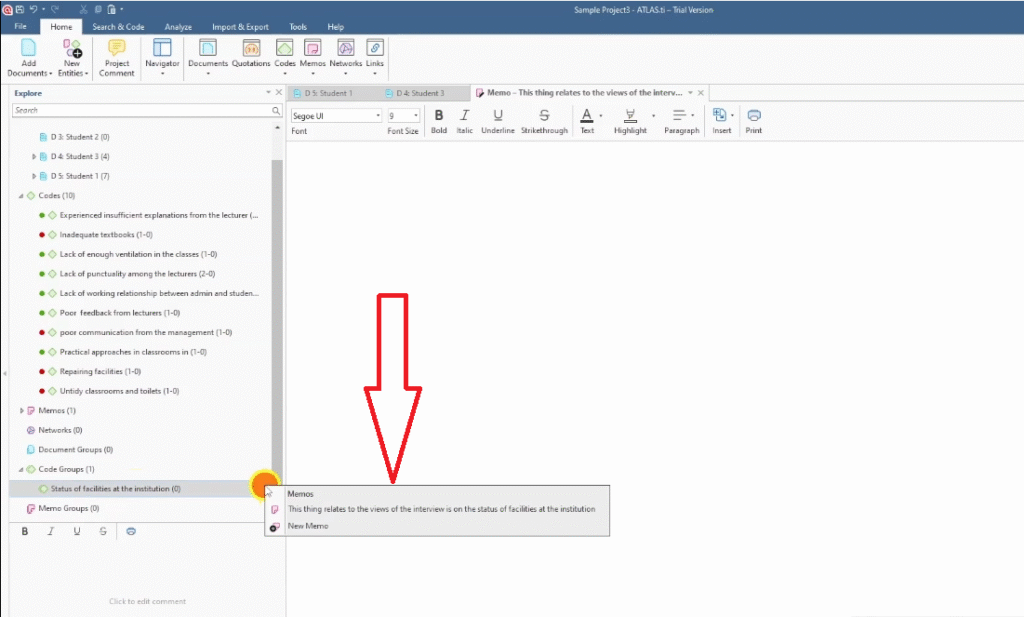
Task: Collapse the Codes (10) tree node
Action: 21,195
